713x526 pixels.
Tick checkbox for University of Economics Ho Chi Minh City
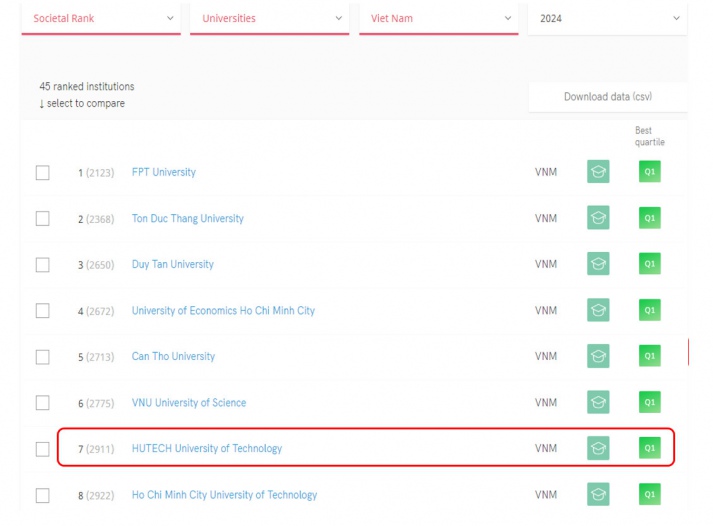click(43, 311)
